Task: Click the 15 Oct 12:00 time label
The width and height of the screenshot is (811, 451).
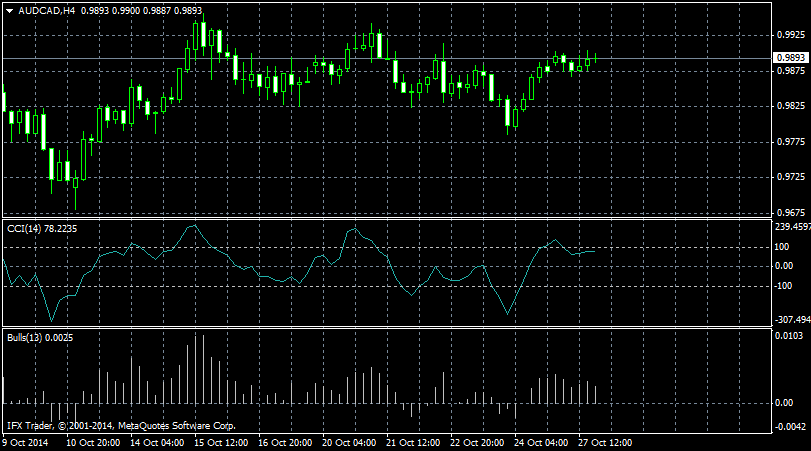Action: 223,442
